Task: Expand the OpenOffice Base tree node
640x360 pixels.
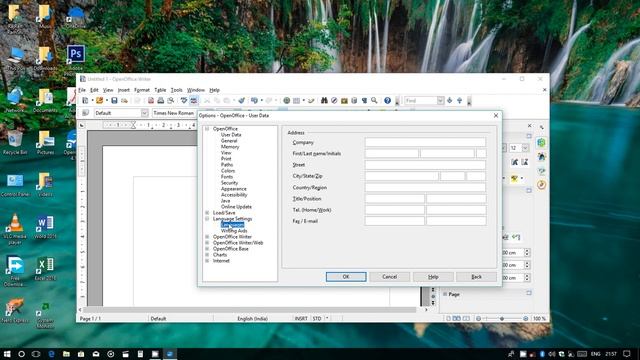Action: coord(207,249)
